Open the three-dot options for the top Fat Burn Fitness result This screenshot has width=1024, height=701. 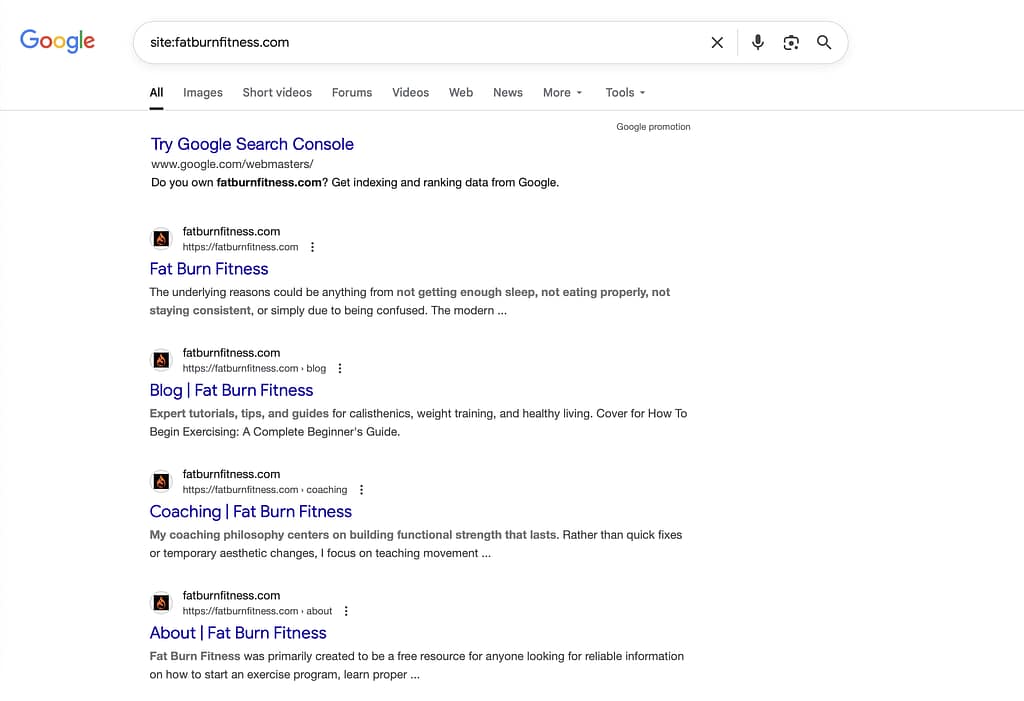pos(312,246)
